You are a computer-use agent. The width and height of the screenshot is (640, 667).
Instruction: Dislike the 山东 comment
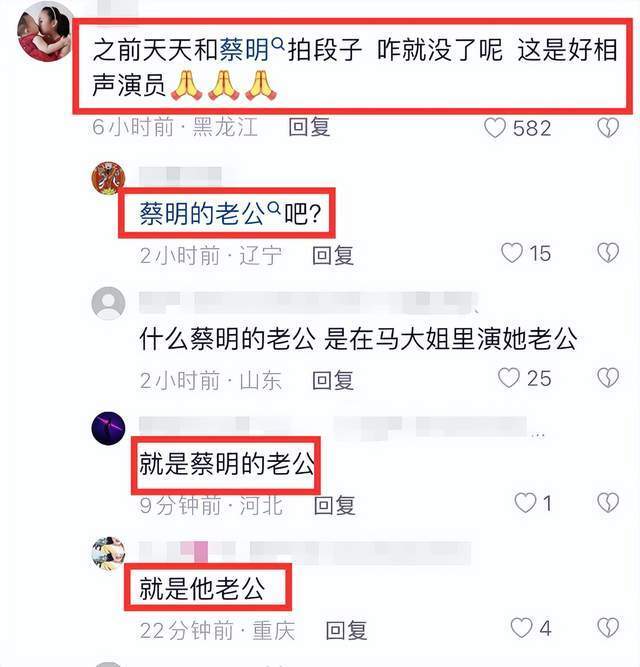point(608,377)
